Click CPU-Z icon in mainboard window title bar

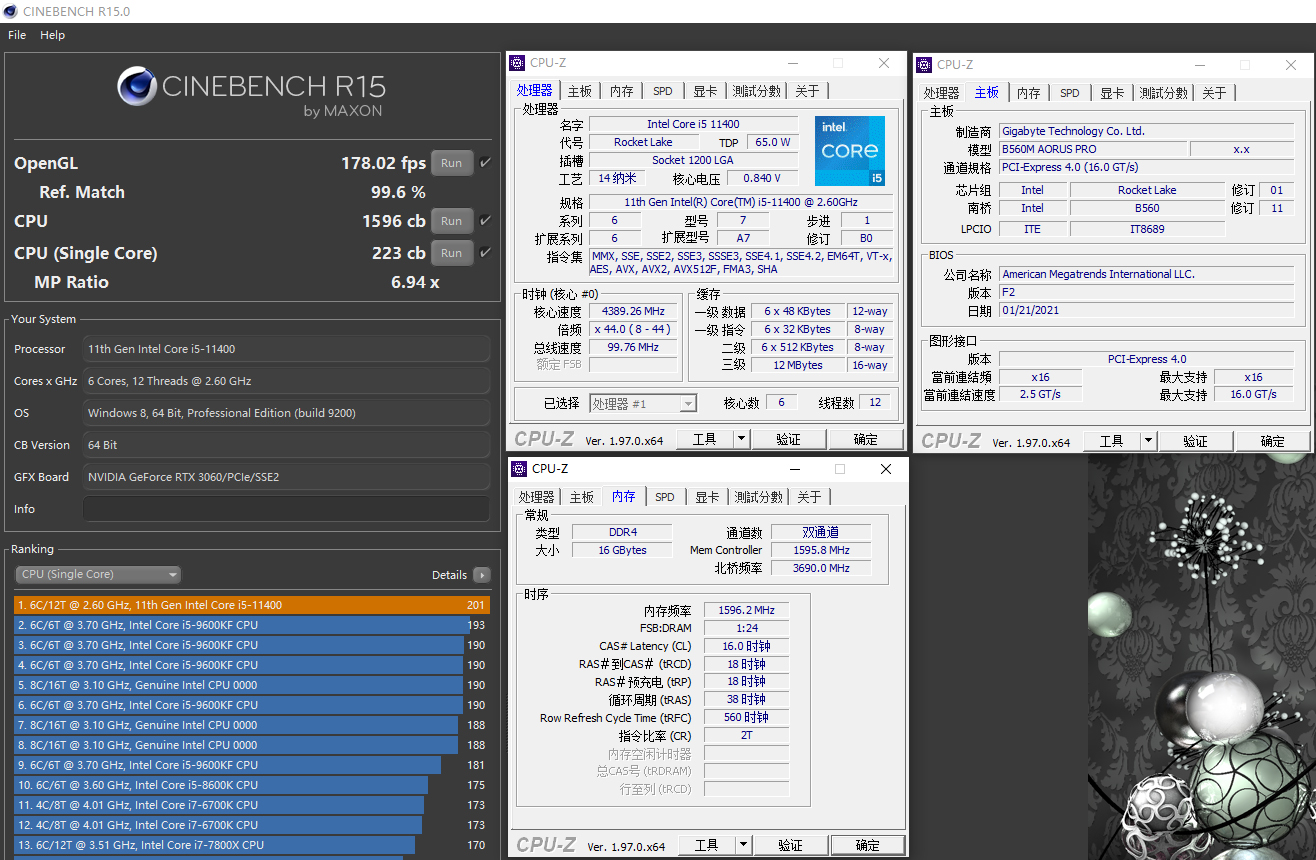[x=924, y=65]
